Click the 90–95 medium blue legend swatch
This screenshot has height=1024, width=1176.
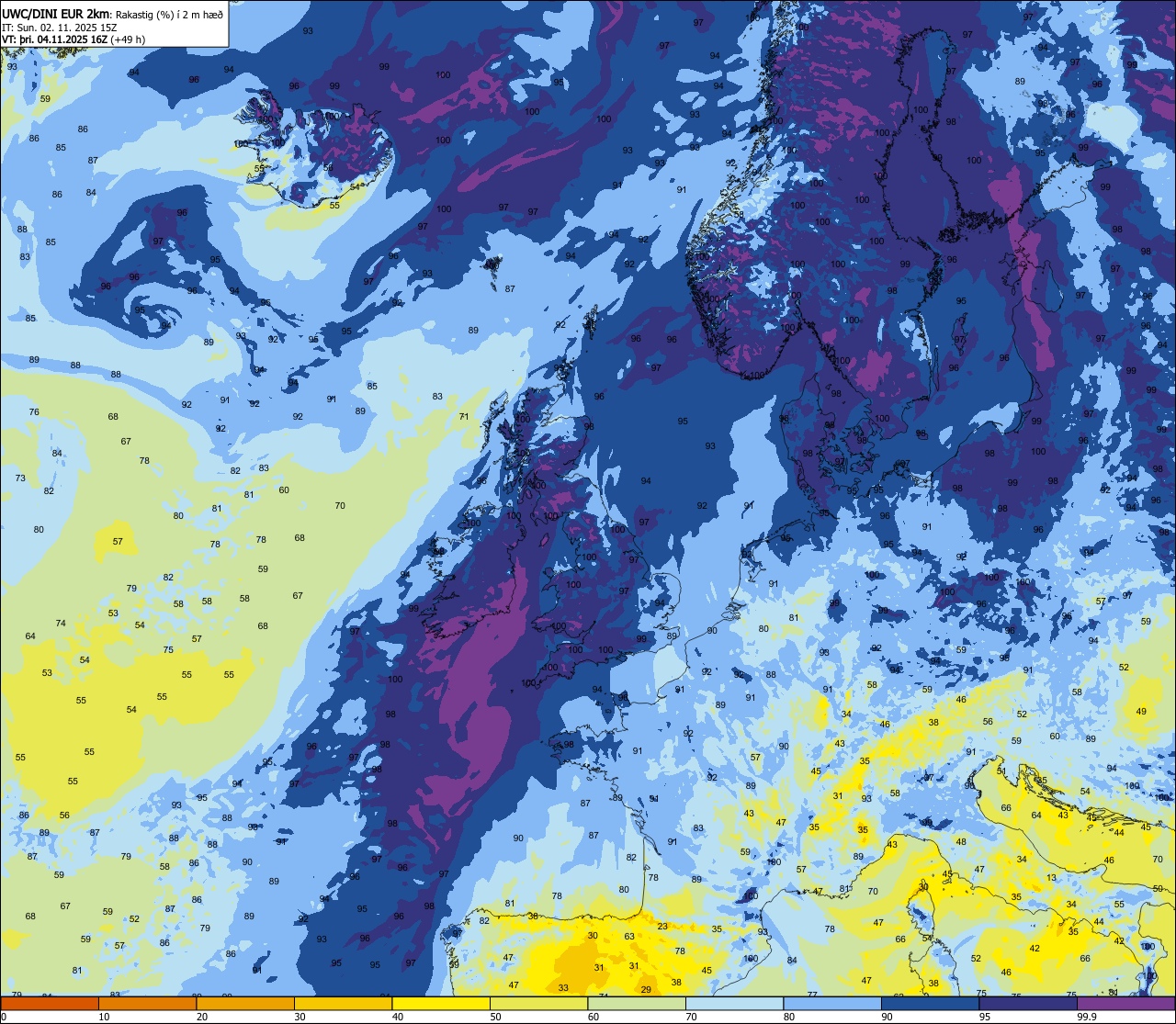click(930, 1004)
